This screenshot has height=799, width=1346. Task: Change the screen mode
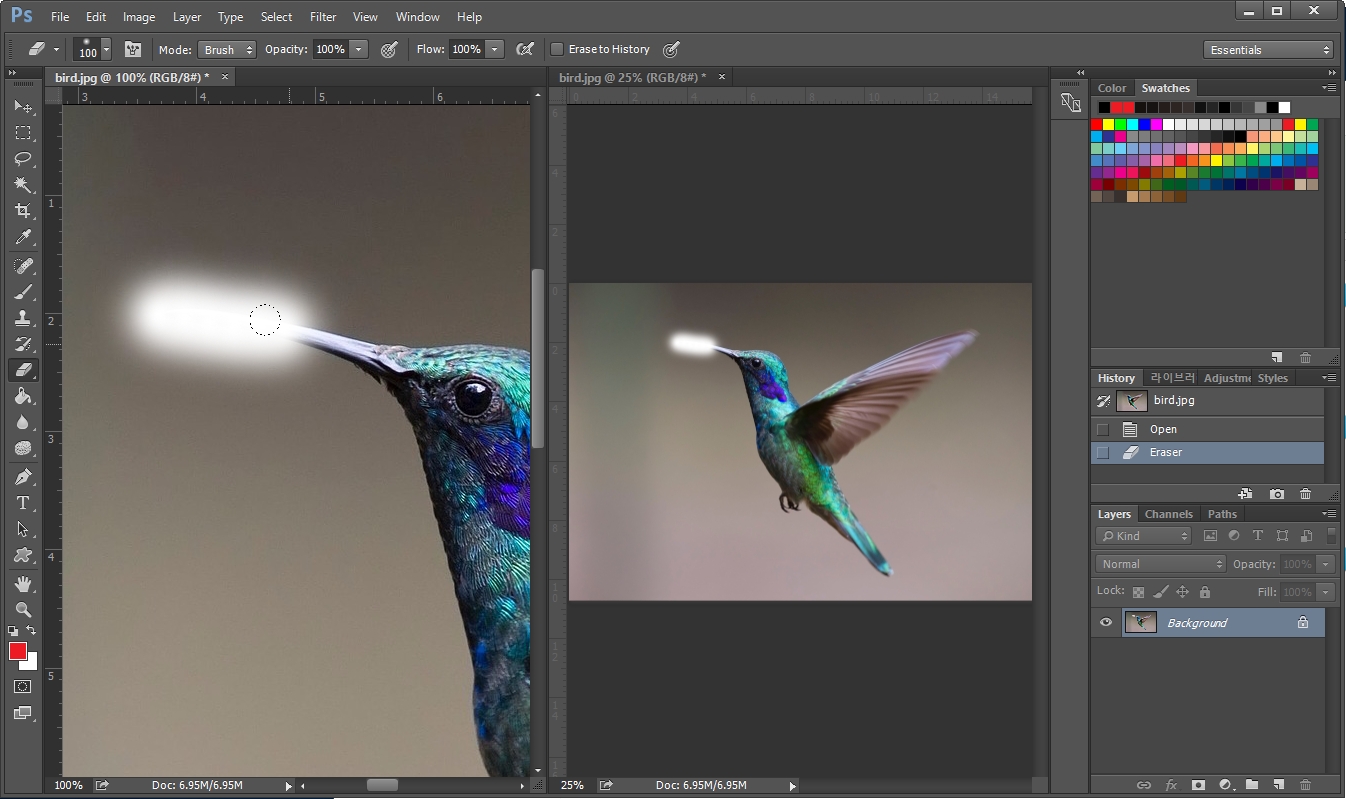coord(22,713)
